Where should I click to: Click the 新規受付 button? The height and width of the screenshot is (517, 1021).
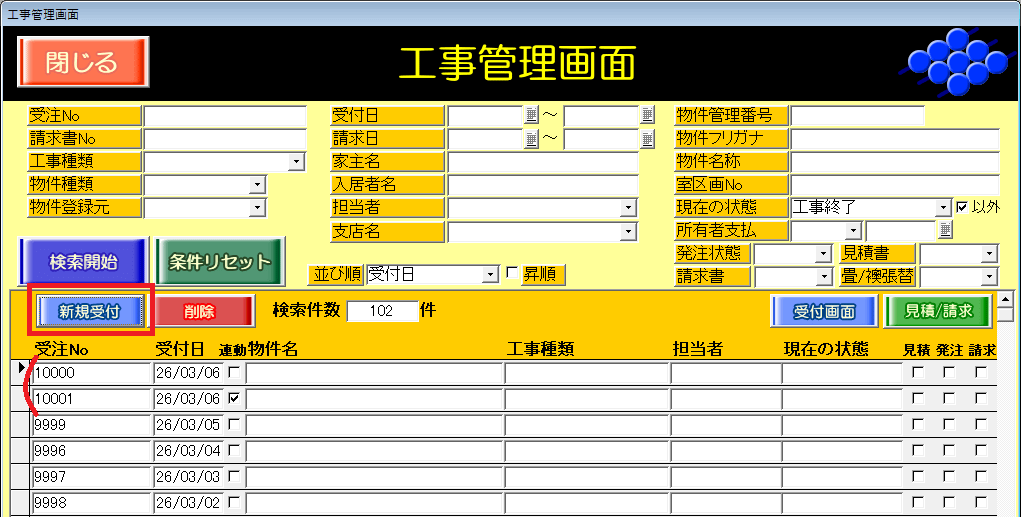coord(90,311)
